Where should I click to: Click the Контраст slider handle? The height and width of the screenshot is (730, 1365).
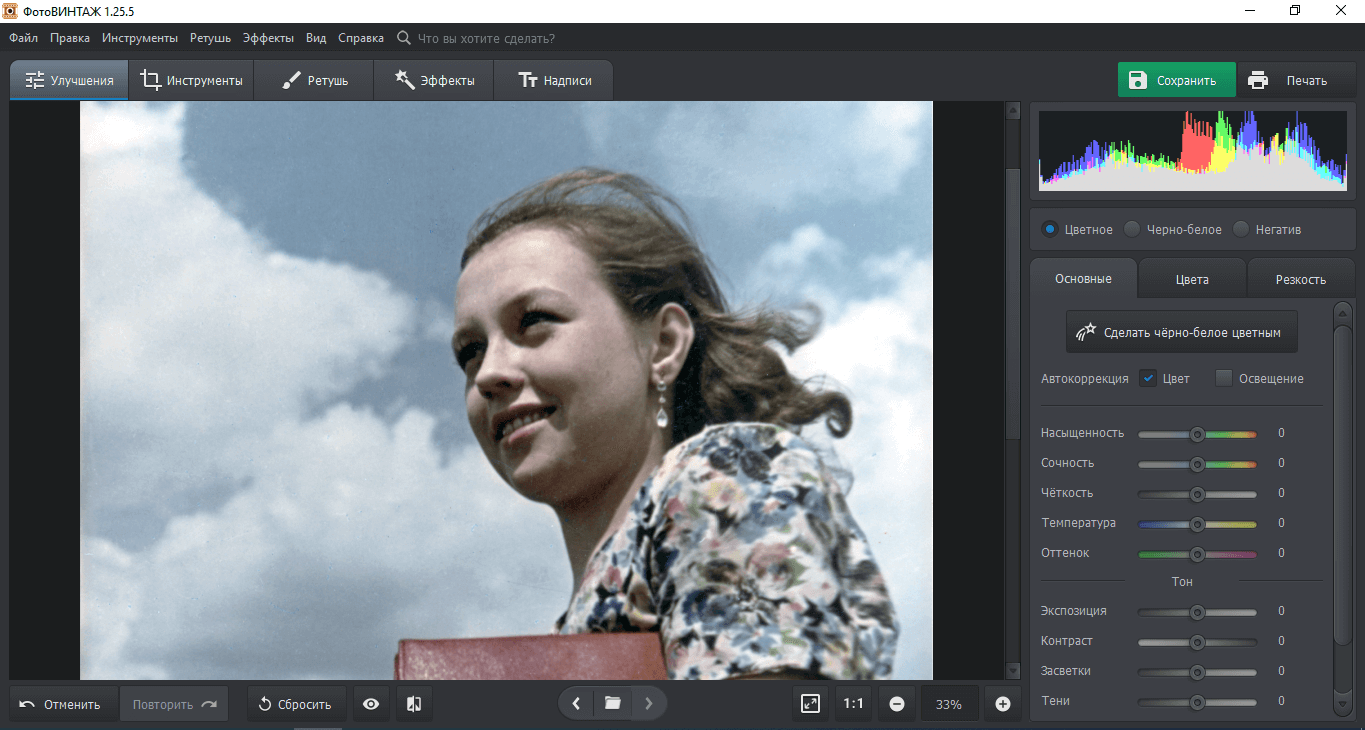coord(1197,642)
